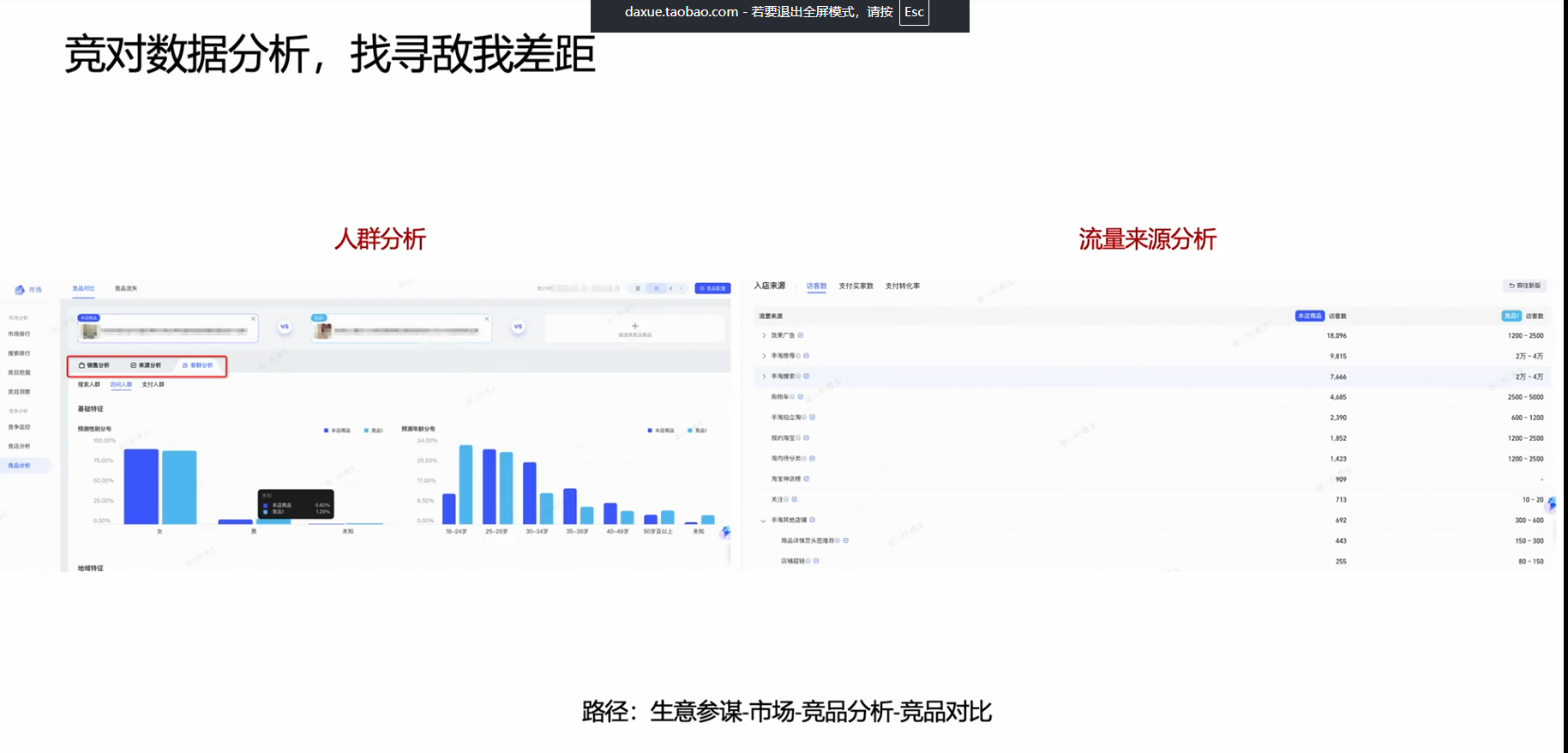Select the 月 date granularity

[657, 288]
